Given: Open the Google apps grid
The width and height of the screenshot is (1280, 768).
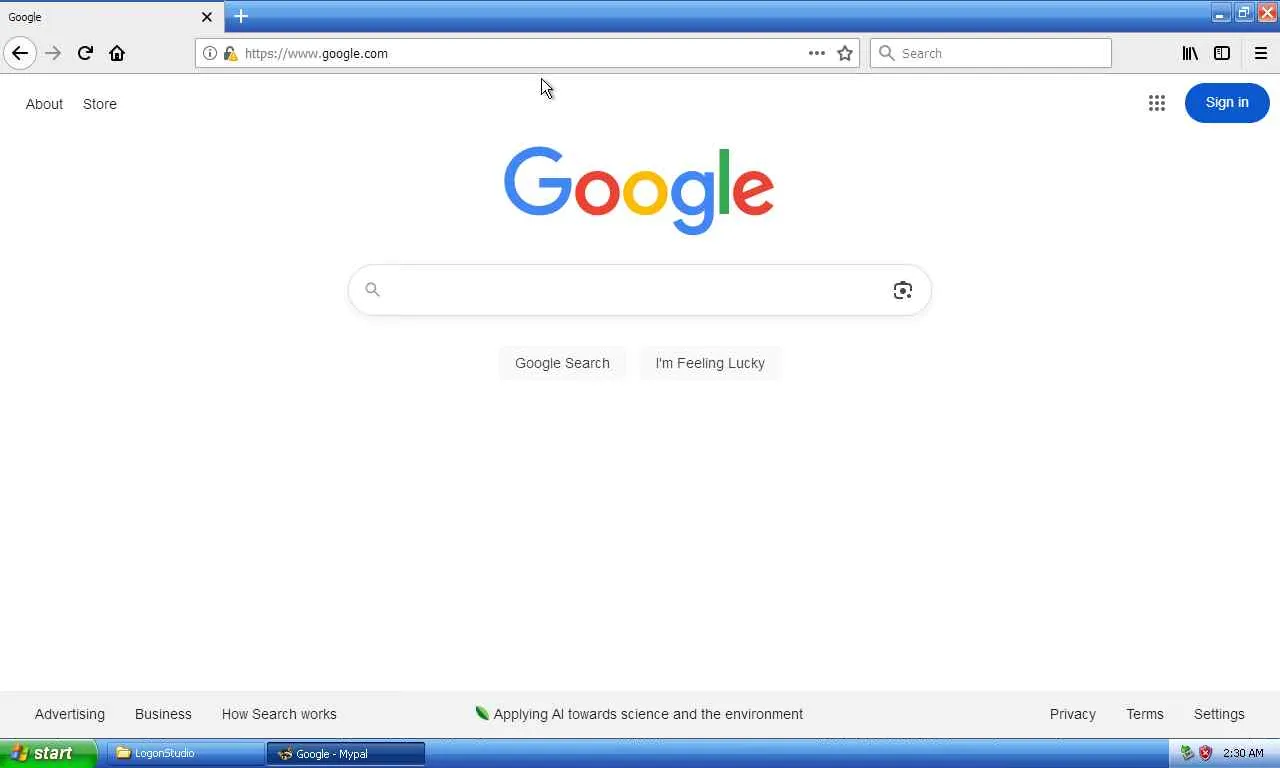Looking at the screenshot, I should point(1157,103).
